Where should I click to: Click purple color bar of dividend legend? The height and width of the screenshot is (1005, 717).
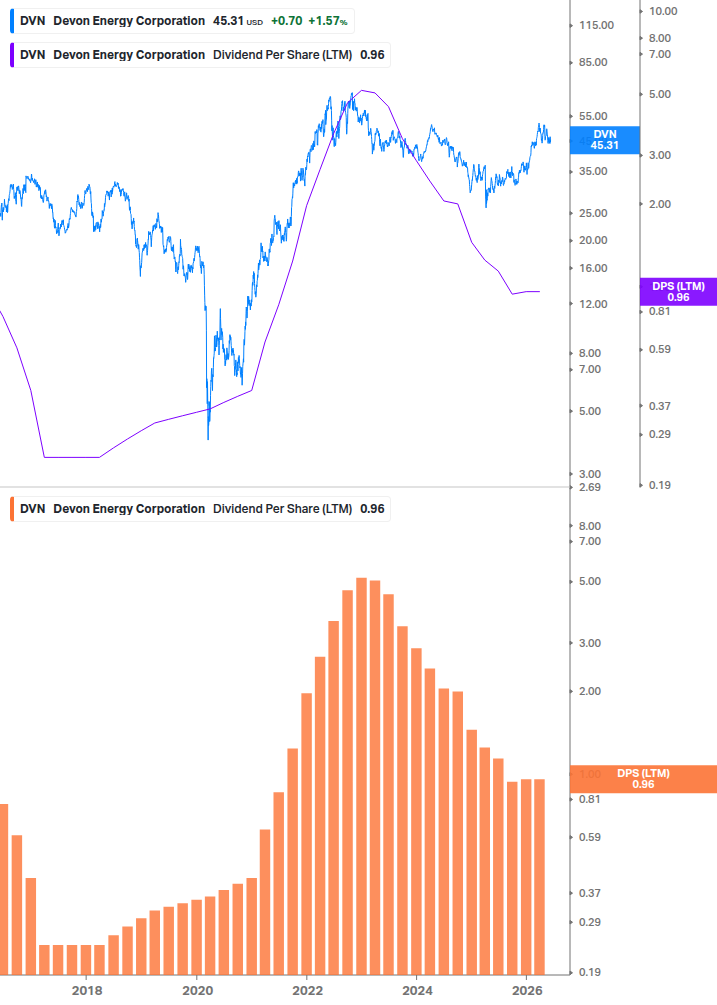click(12, 55)
